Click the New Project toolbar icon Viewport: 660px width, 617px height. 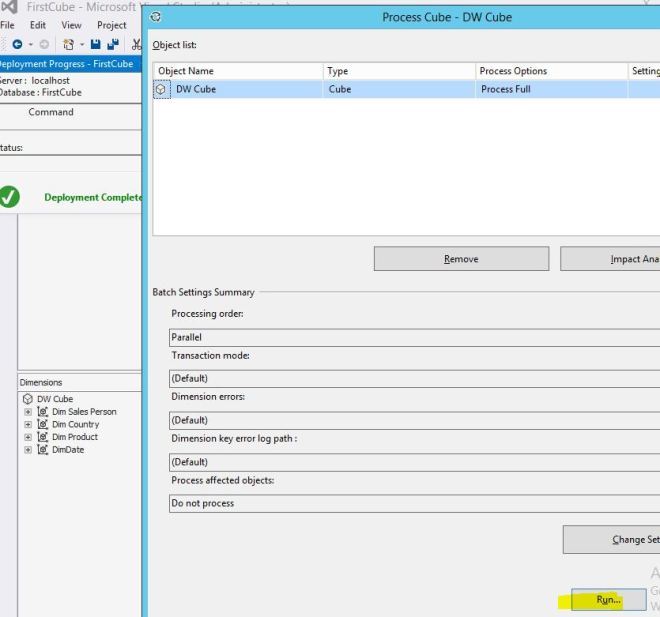click(x=69, y=45)
